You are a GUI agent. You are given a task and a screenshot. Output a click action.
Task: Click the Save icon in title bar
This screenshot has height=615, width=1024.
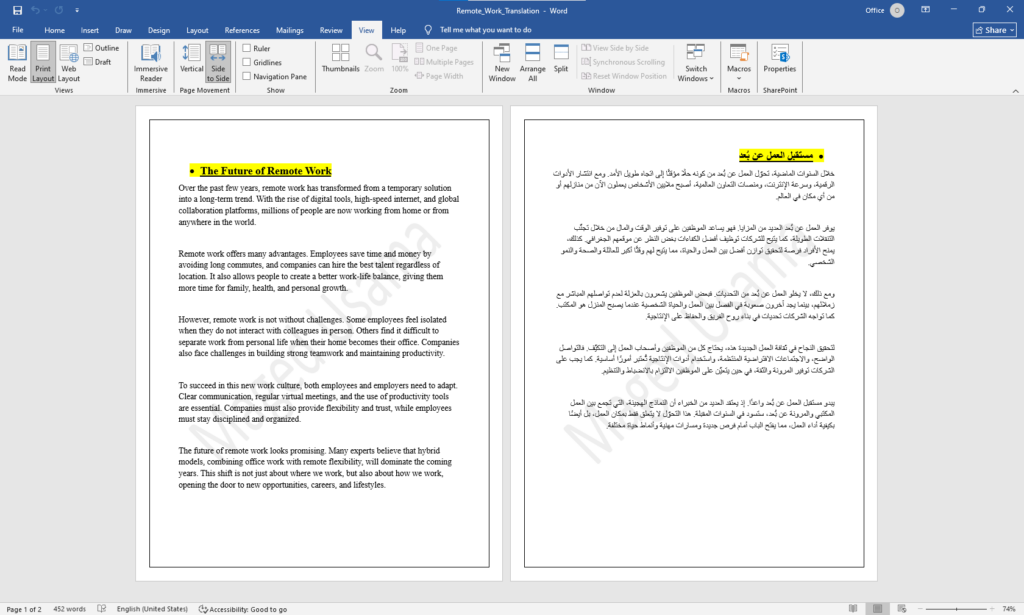coord(18,10)
